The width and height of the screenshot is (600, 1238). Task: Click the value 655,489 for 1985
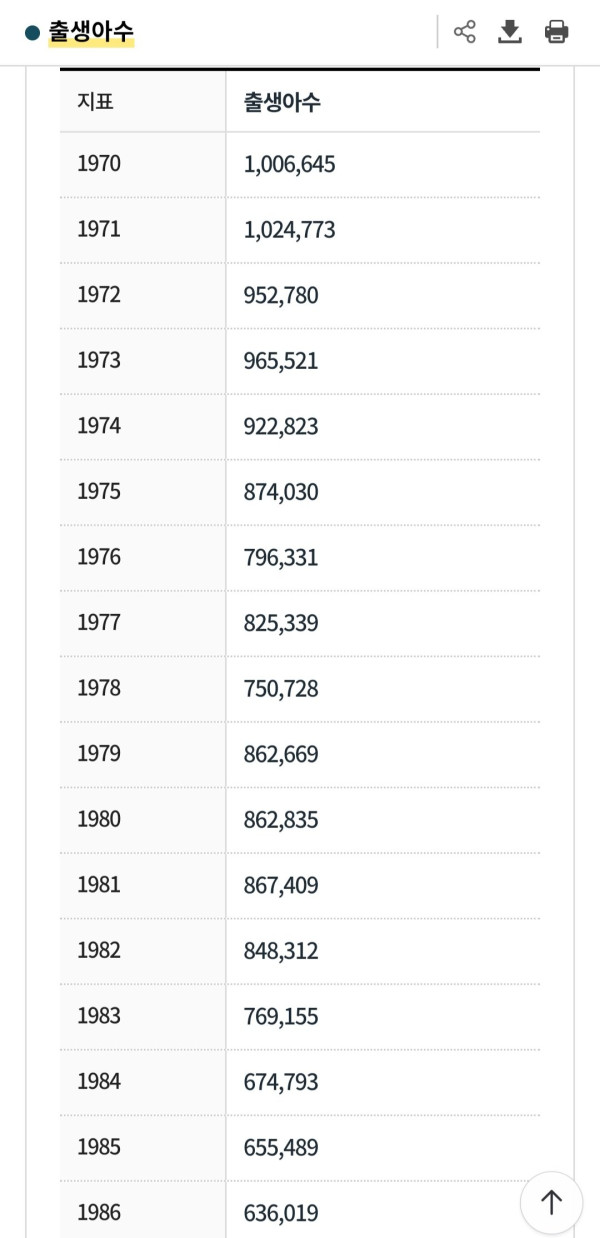[x=281, y=1148]
